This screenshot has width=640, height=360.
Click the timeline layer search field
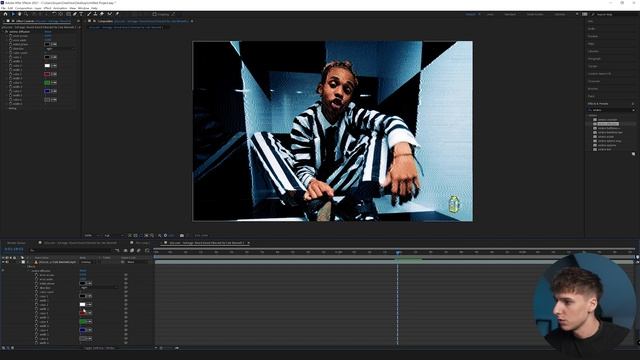[x=72, y=250]
